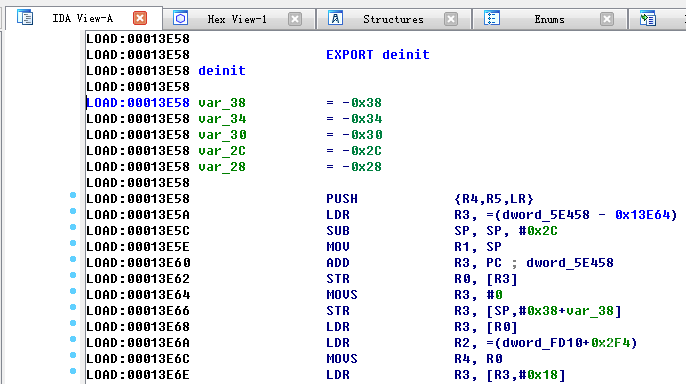The width and height of the screenshot is (686, 384).
Task: Click the PUSH instruction mnemonic
Action: coord(342,199)
